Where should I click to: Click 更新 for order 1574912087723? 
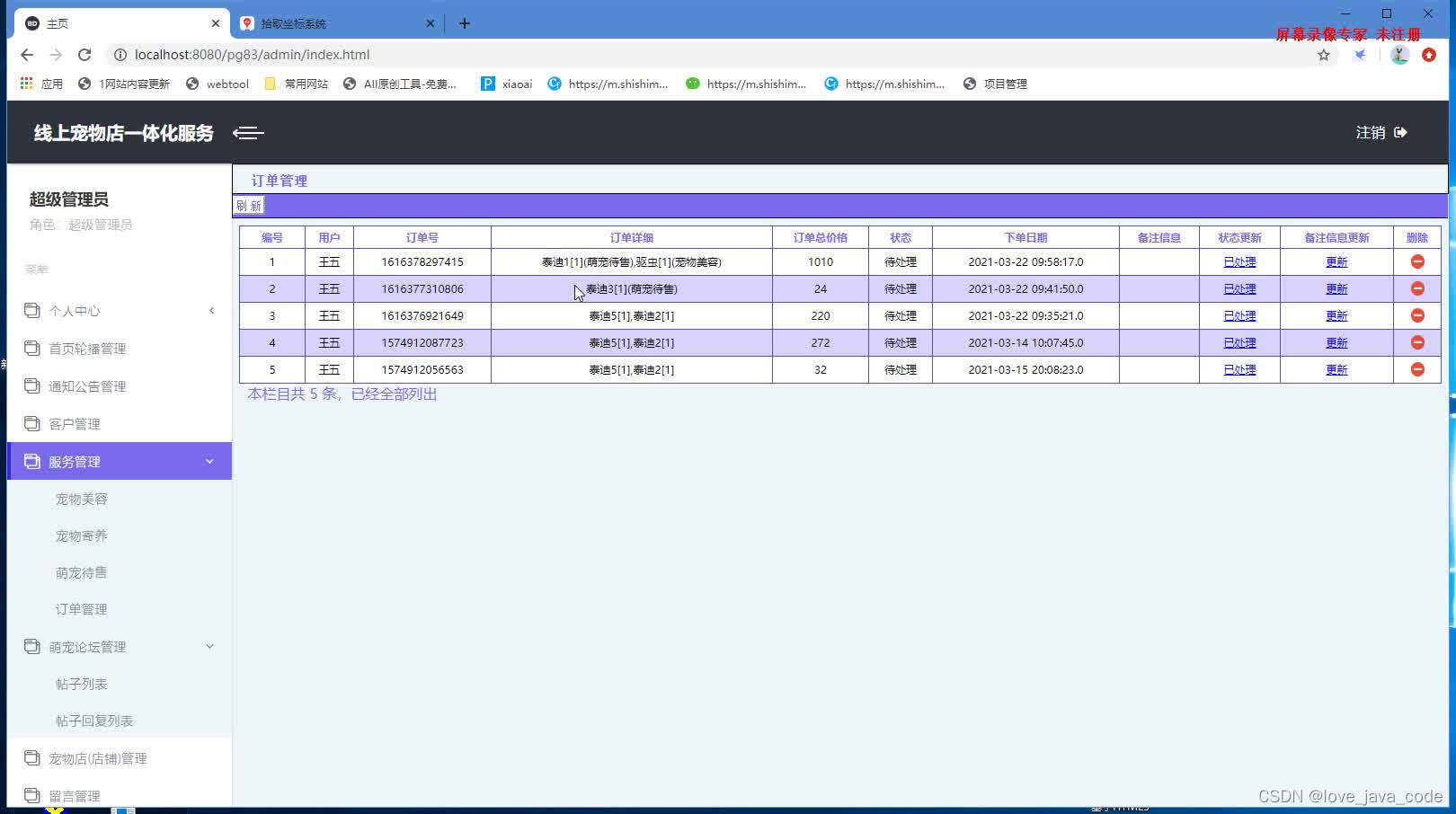1336,342
